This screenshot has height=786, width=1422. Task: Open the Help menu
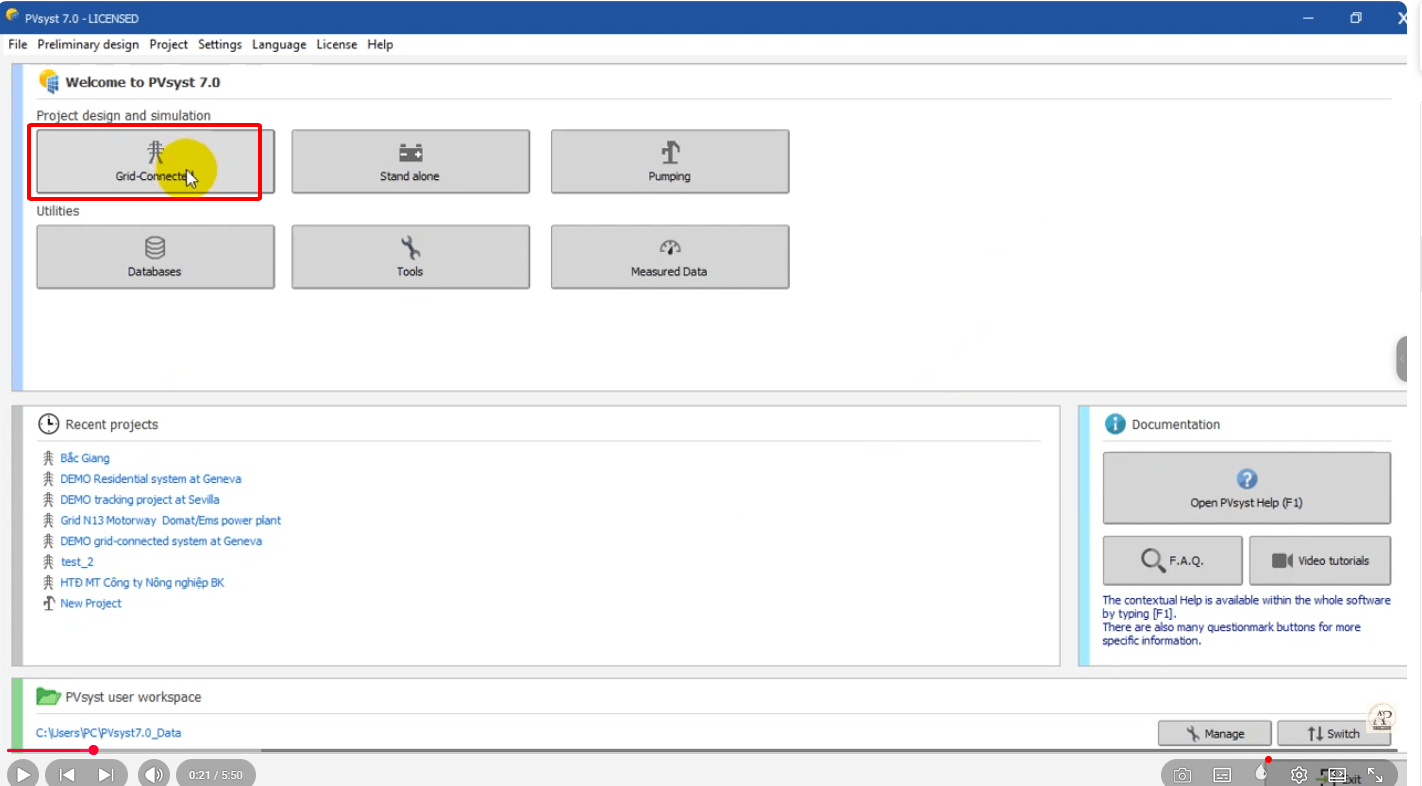380,44
